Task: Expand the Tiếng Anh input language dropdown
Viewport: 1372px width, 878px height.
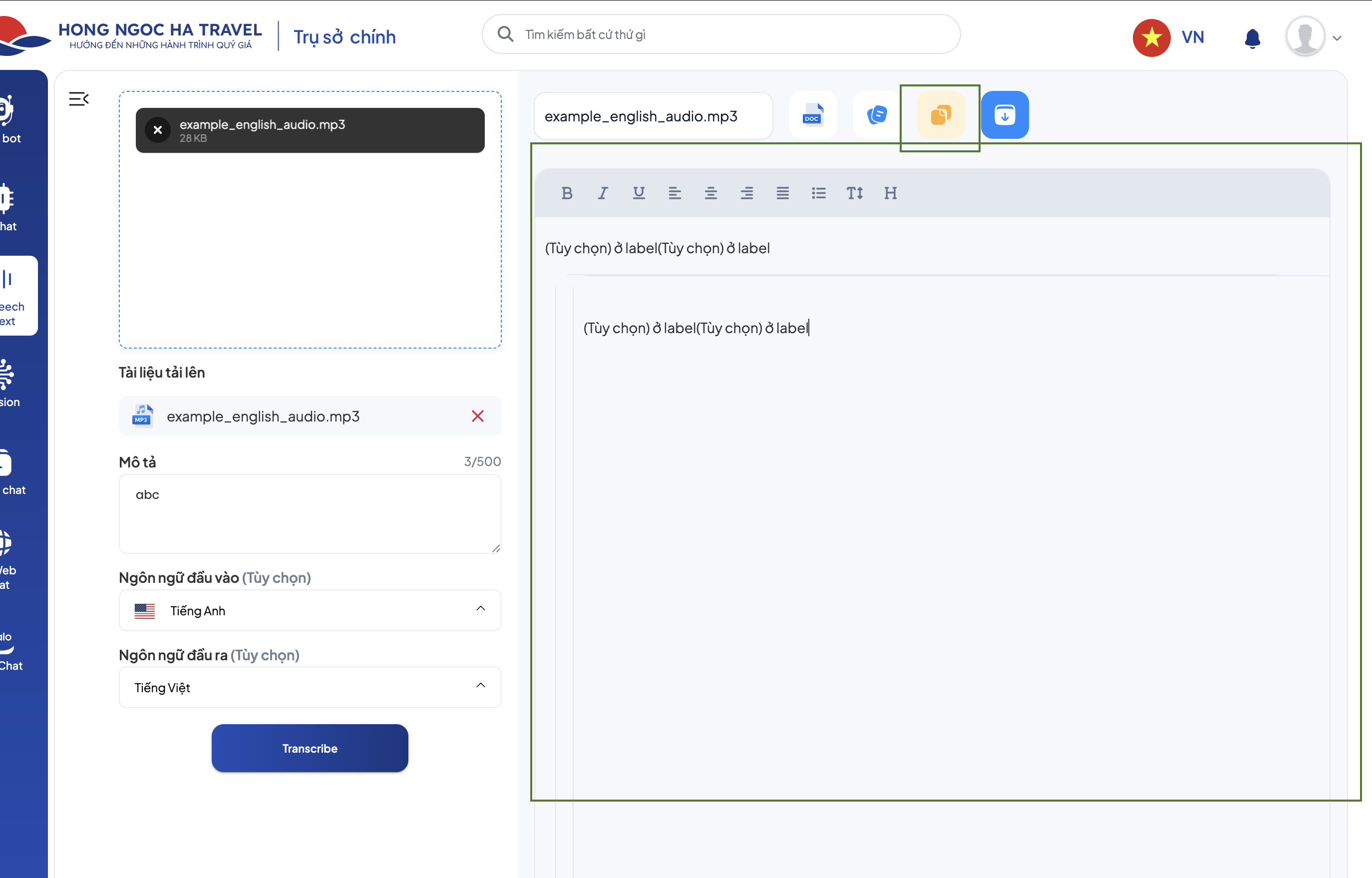Action: pos(310,610)
